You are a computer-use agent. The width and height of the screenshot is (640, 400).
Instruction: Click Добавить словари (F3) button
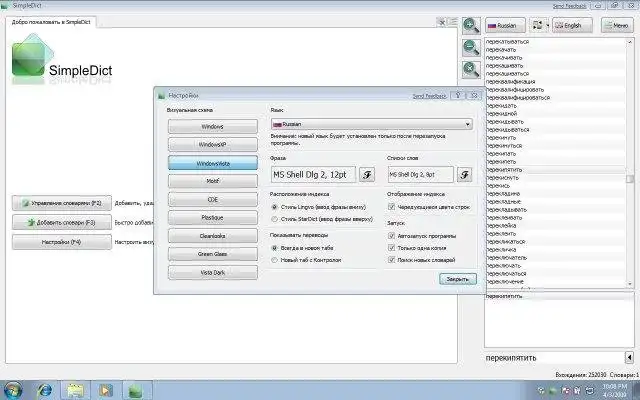point(62,222)
